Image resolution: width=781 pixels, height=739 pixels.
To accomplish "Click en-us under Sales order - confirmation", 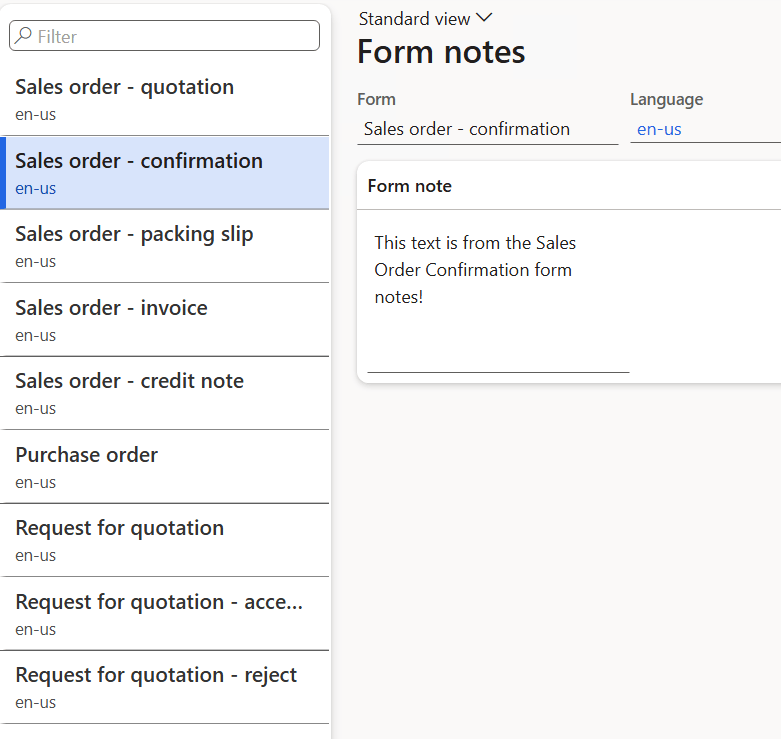I will (x=35, y=189).
